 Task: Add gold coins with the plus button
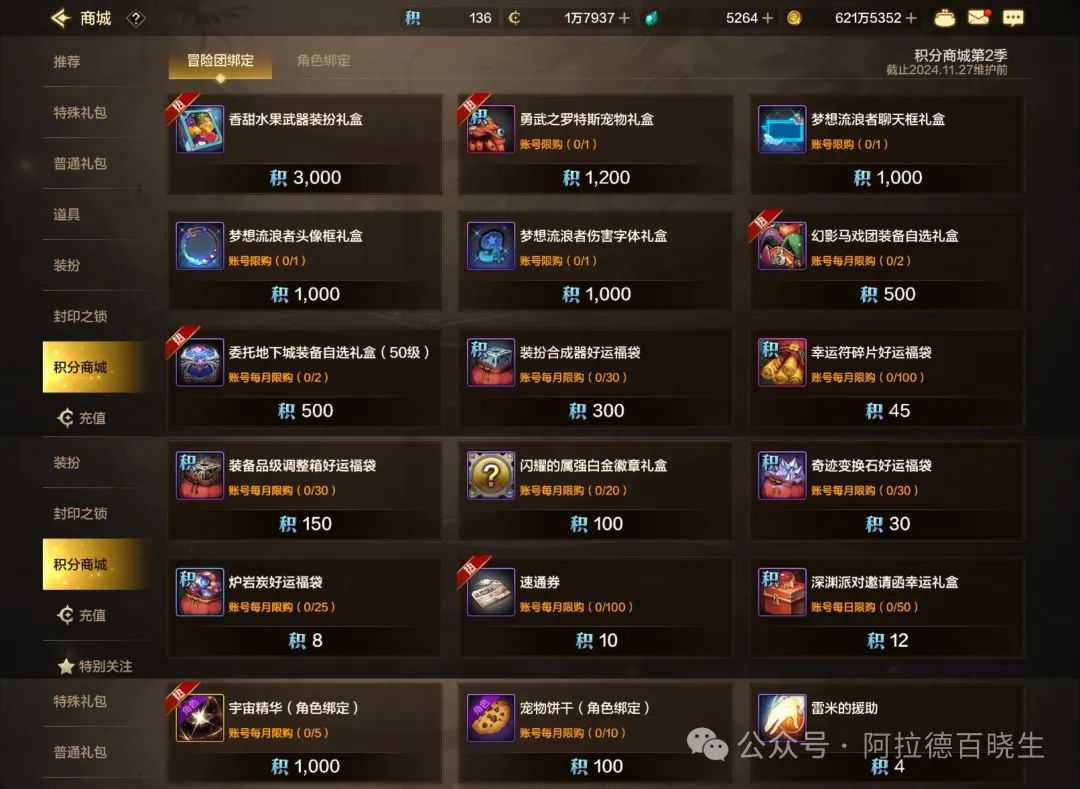pyautogui.click(x=911, y=19)
